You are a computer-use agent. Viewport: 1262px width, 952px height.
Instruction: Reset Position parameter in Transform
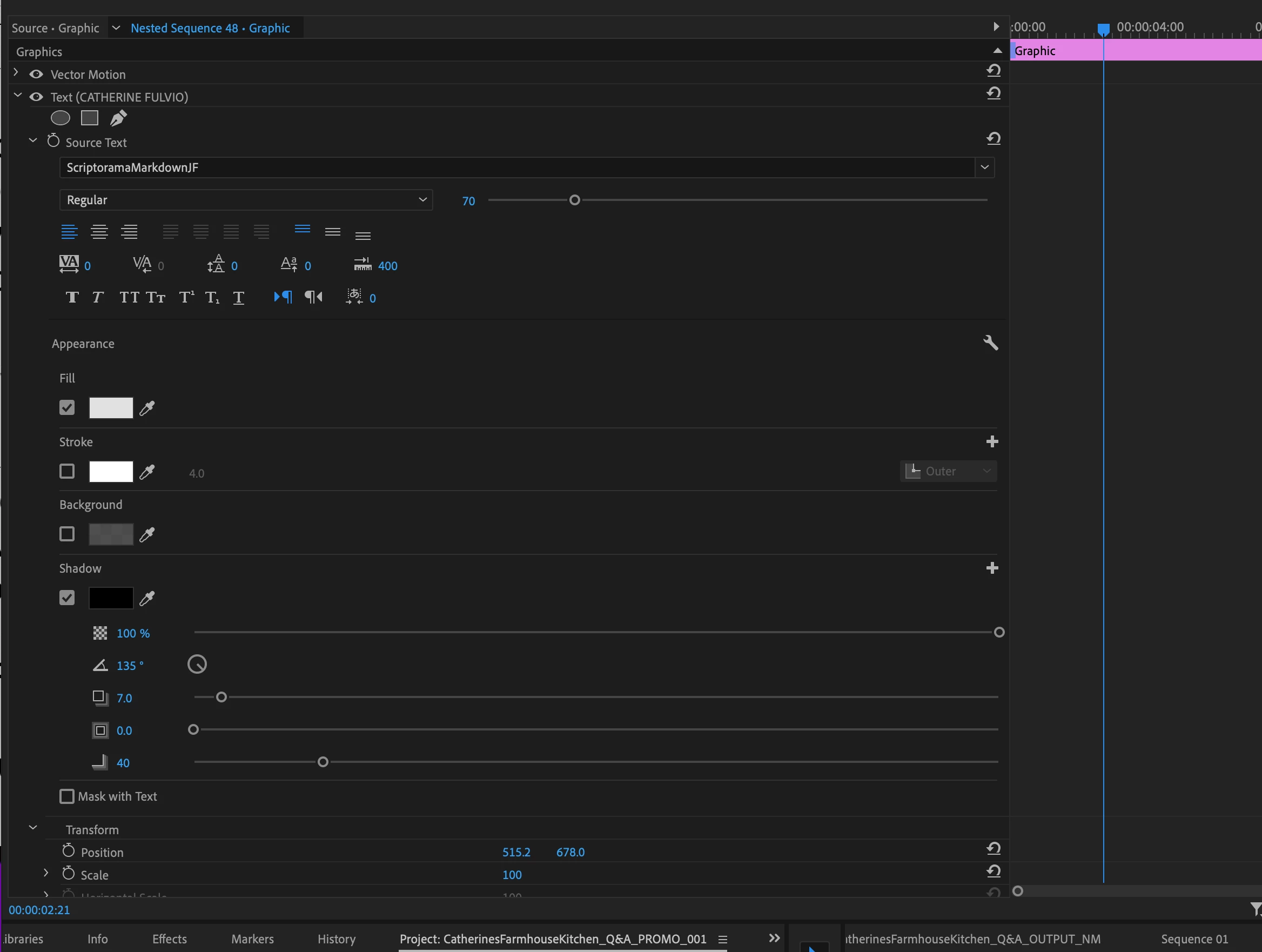994,849
